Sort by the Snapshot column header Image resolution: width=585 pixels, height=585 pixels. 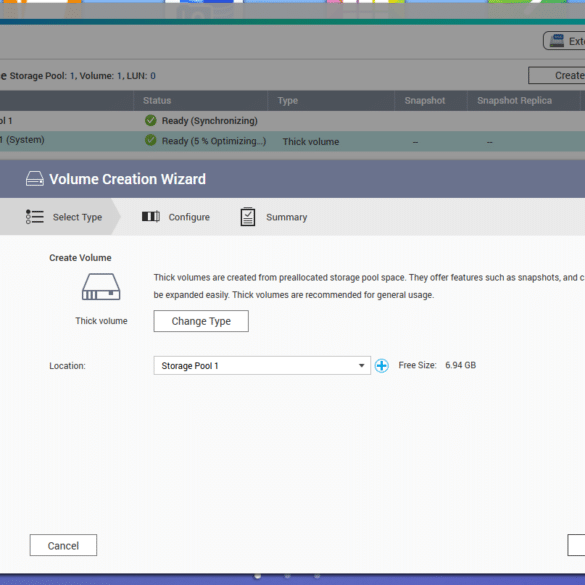(x=431, y=101)
